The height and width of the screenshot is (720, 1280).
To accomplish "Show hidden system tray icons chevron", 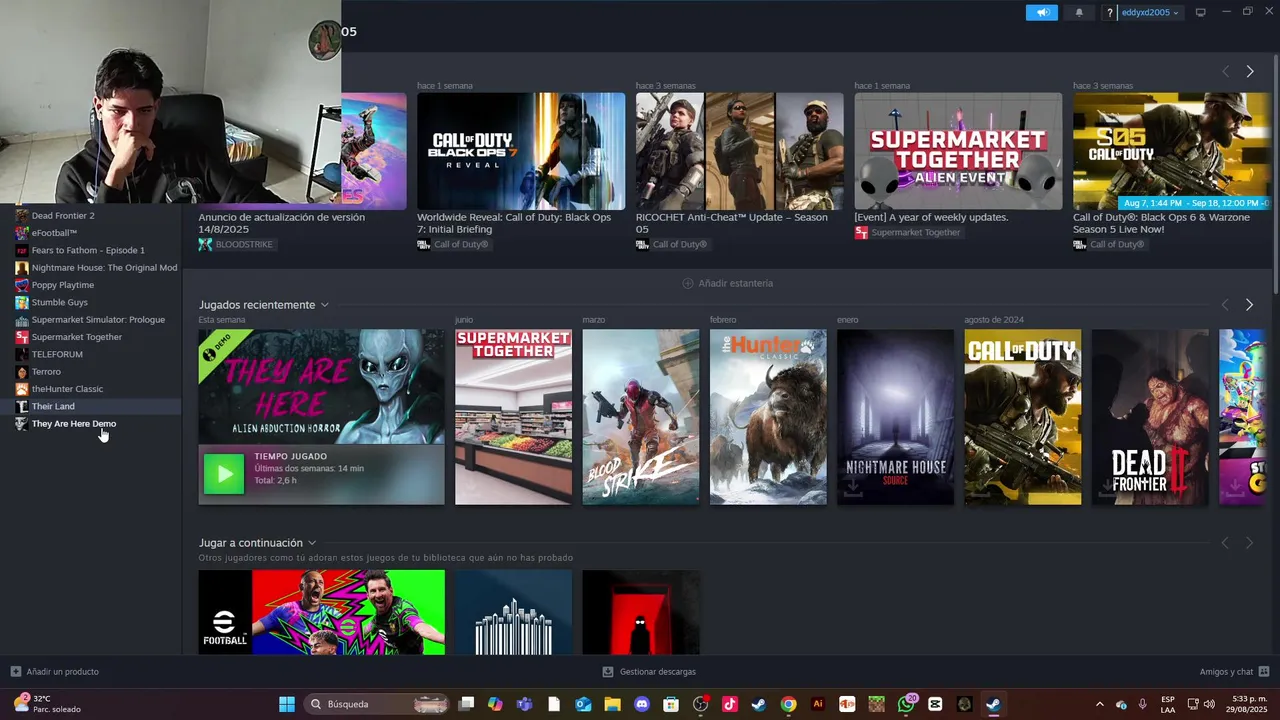I will [x=1099, y=704].
